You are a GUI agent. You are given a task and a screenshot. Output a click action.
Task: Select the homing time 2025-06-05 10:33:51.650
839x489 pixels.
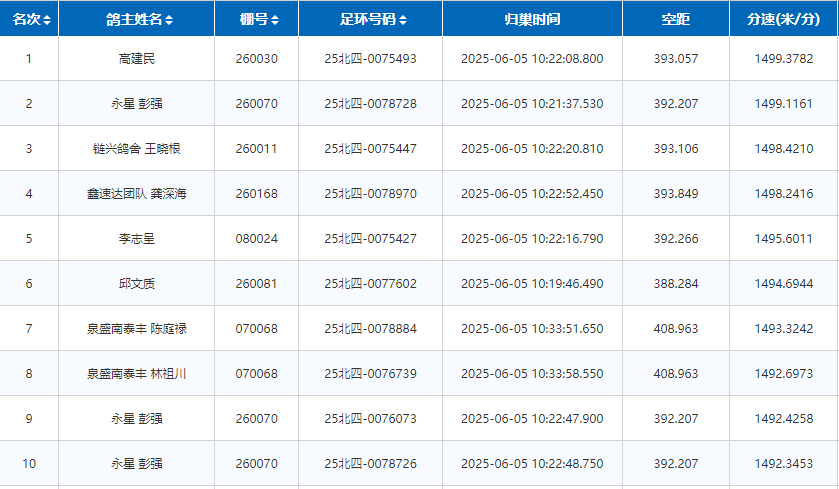click(x=532, y=329)
